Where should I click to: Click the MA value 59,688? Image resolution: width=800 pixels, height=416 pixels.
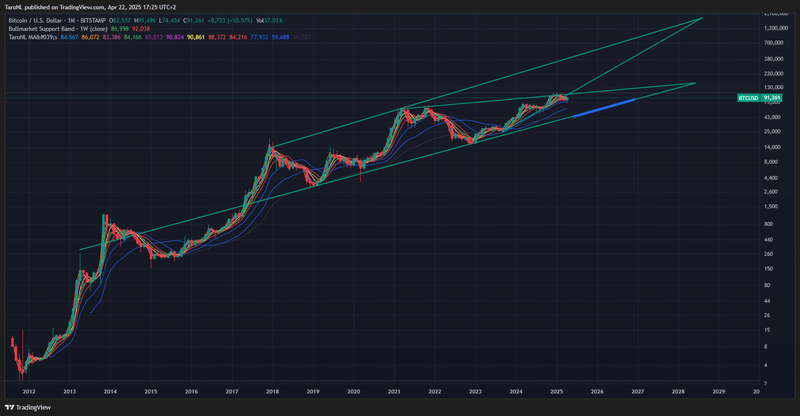coord(280,37)
